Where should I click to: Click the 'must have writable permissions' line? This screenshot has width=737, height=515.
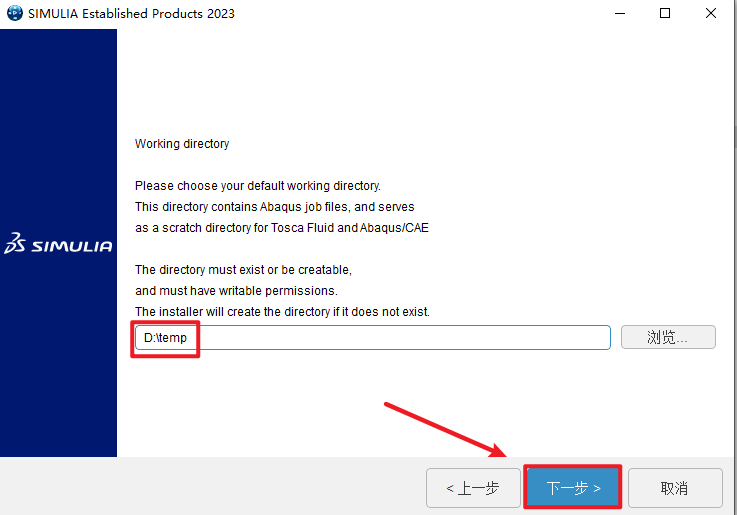pos(236,291)
